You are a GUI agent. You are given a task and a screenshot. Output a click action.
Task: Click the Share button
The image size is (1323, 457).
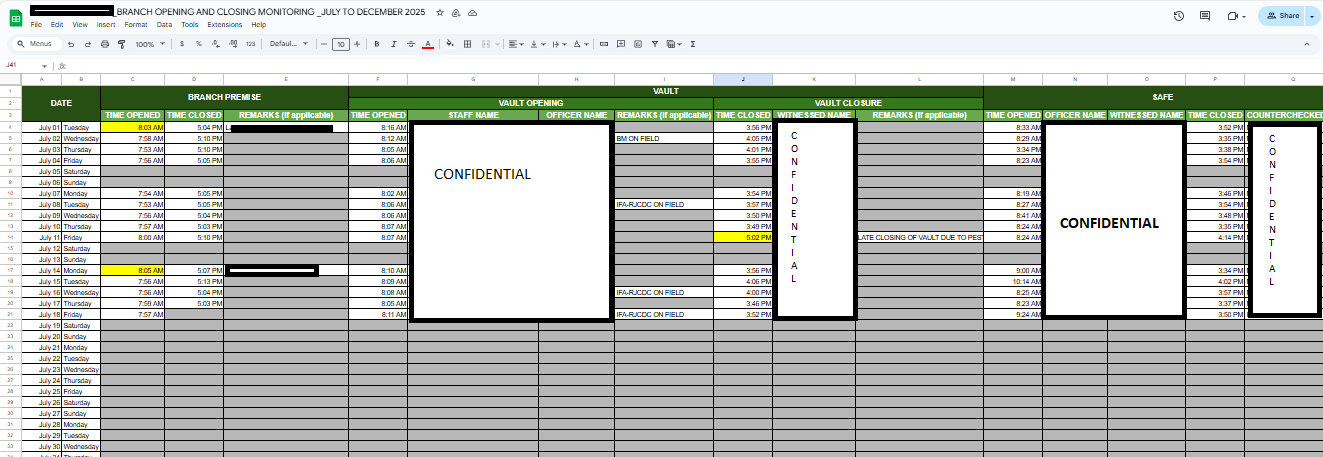click(1281, 16)
